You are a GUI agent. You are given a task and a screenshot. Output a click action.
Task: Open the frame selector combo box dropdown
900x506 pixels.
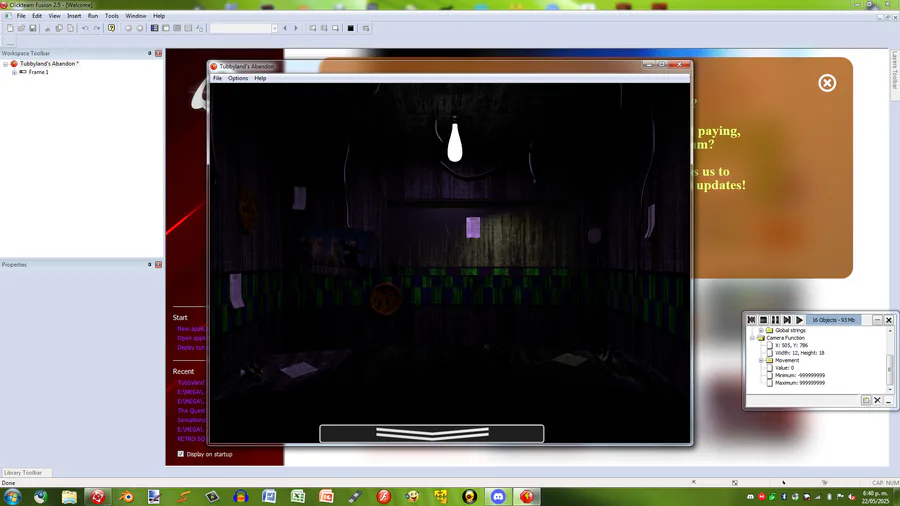(274, 28)
